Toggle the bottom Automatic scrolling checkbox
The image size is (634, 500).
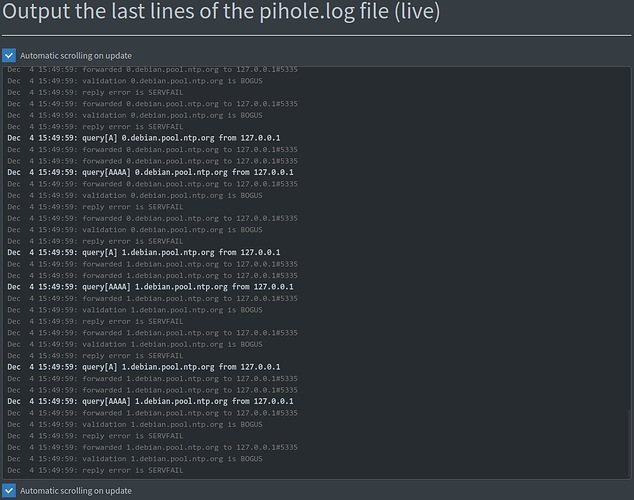click(x=9, y=491)
